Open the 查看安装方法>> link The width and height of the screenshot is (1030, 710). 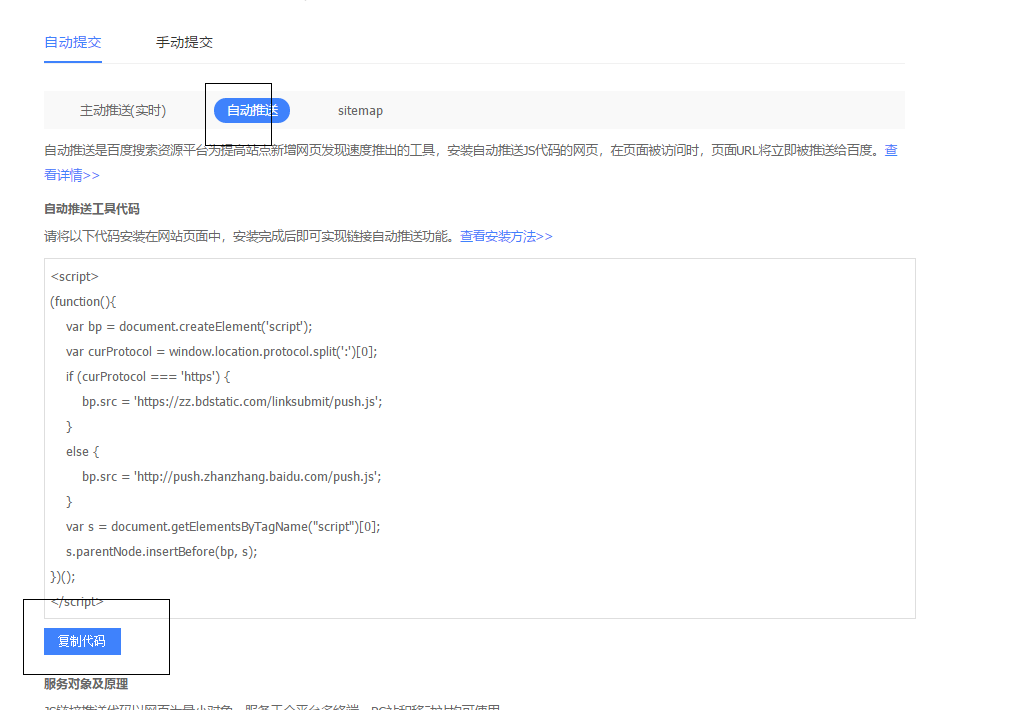(x=506, y=236)
